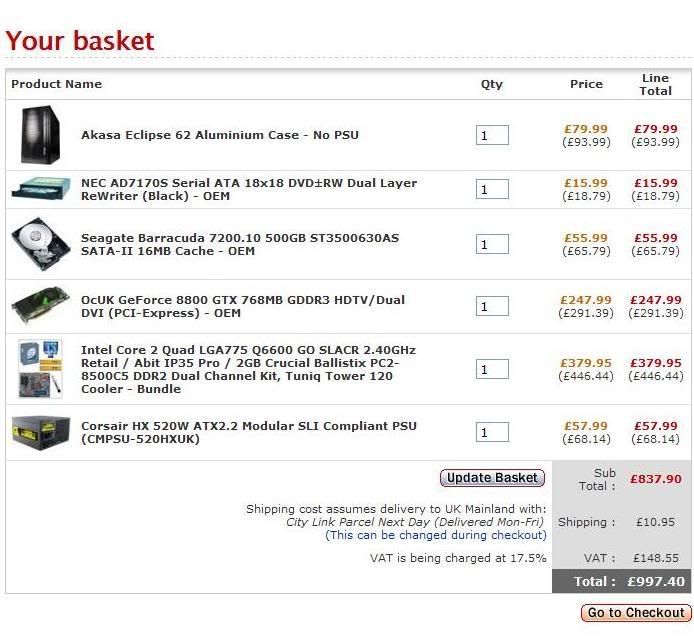This screenshot has height=642, width=694.
Task: Click the NEC DVD rewriter drive image
Action: (41, 189)
